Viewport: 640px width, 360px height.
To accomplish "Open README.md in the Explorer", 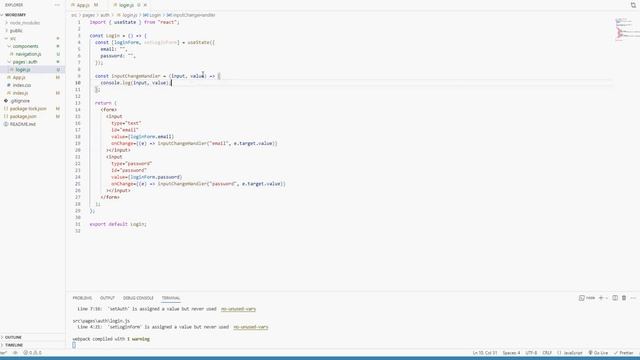I will coord(22,124).
